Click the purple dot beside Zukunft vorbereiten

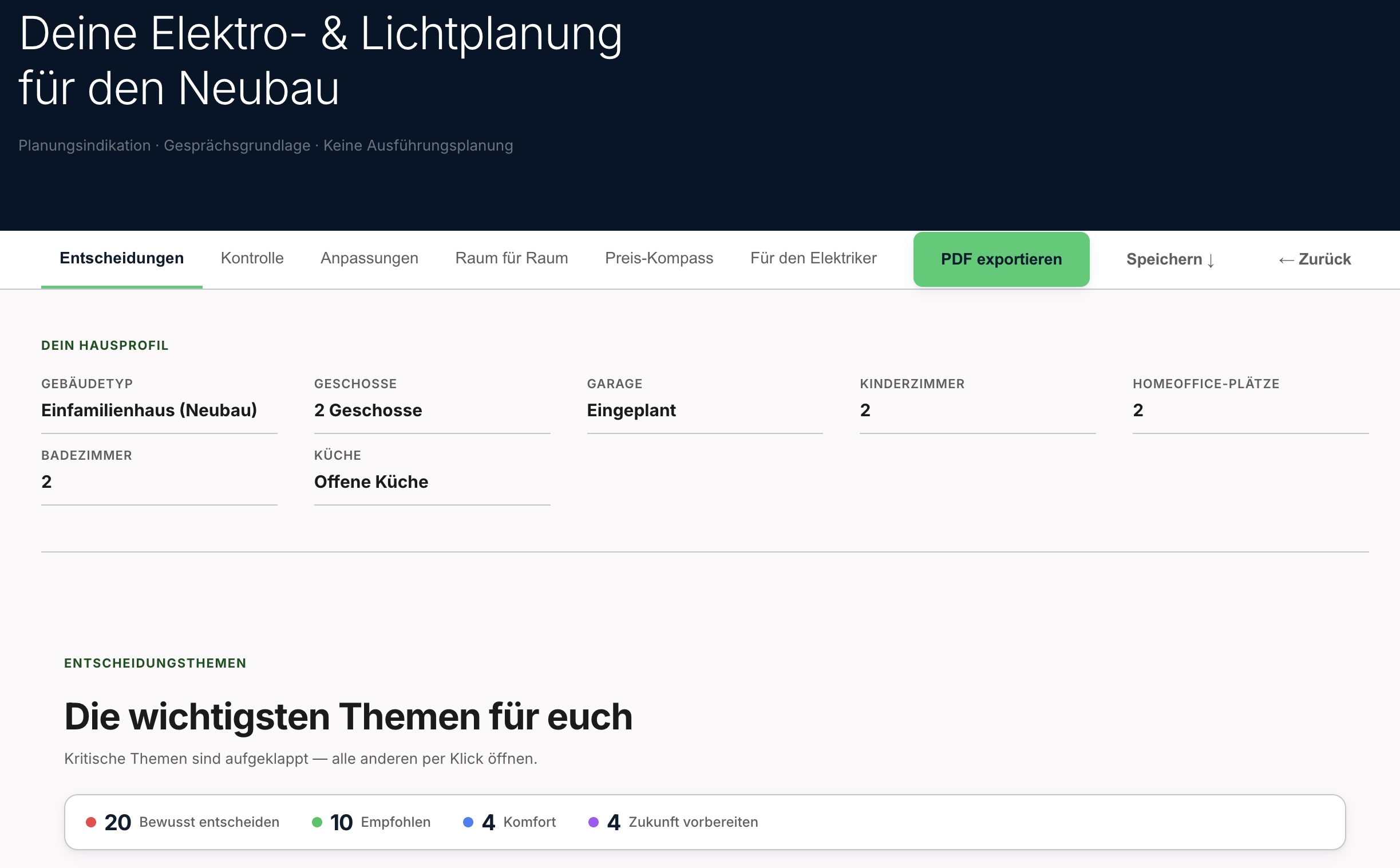point(594,823)
